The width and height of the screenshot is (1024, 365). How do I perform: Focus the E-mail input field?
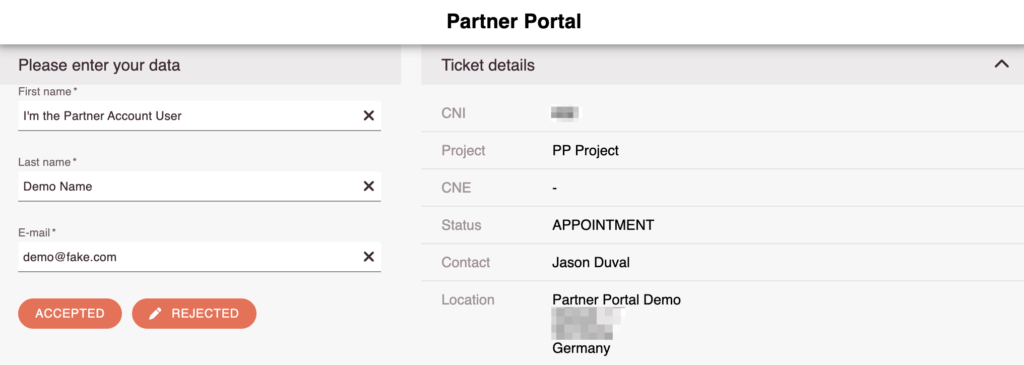pyautogui.click(x=189, y=257)
